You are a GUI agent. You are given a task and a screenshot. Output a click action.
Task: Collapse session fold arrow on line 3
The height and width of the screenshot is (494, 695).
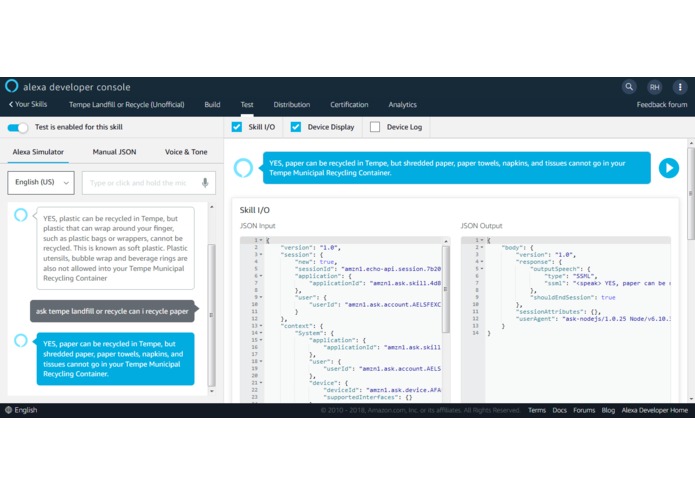[261, 254]
